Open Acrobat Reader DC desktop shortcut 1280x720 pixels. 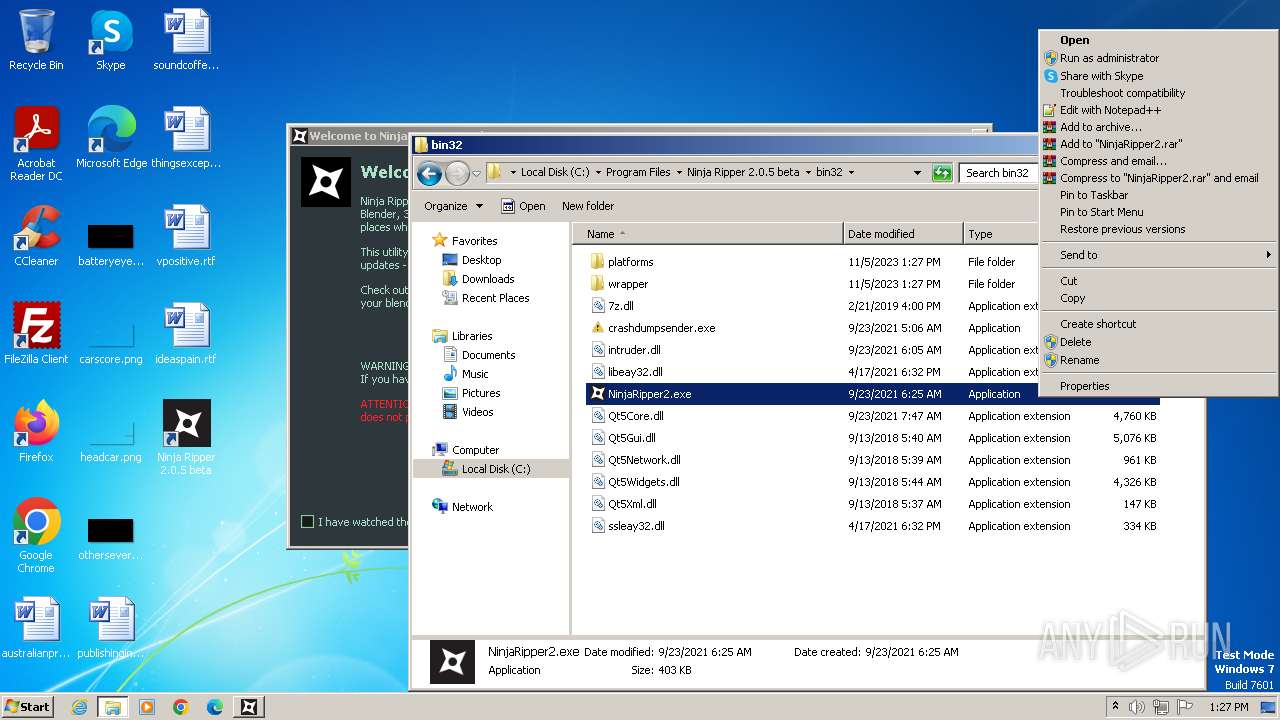point(36,144)
